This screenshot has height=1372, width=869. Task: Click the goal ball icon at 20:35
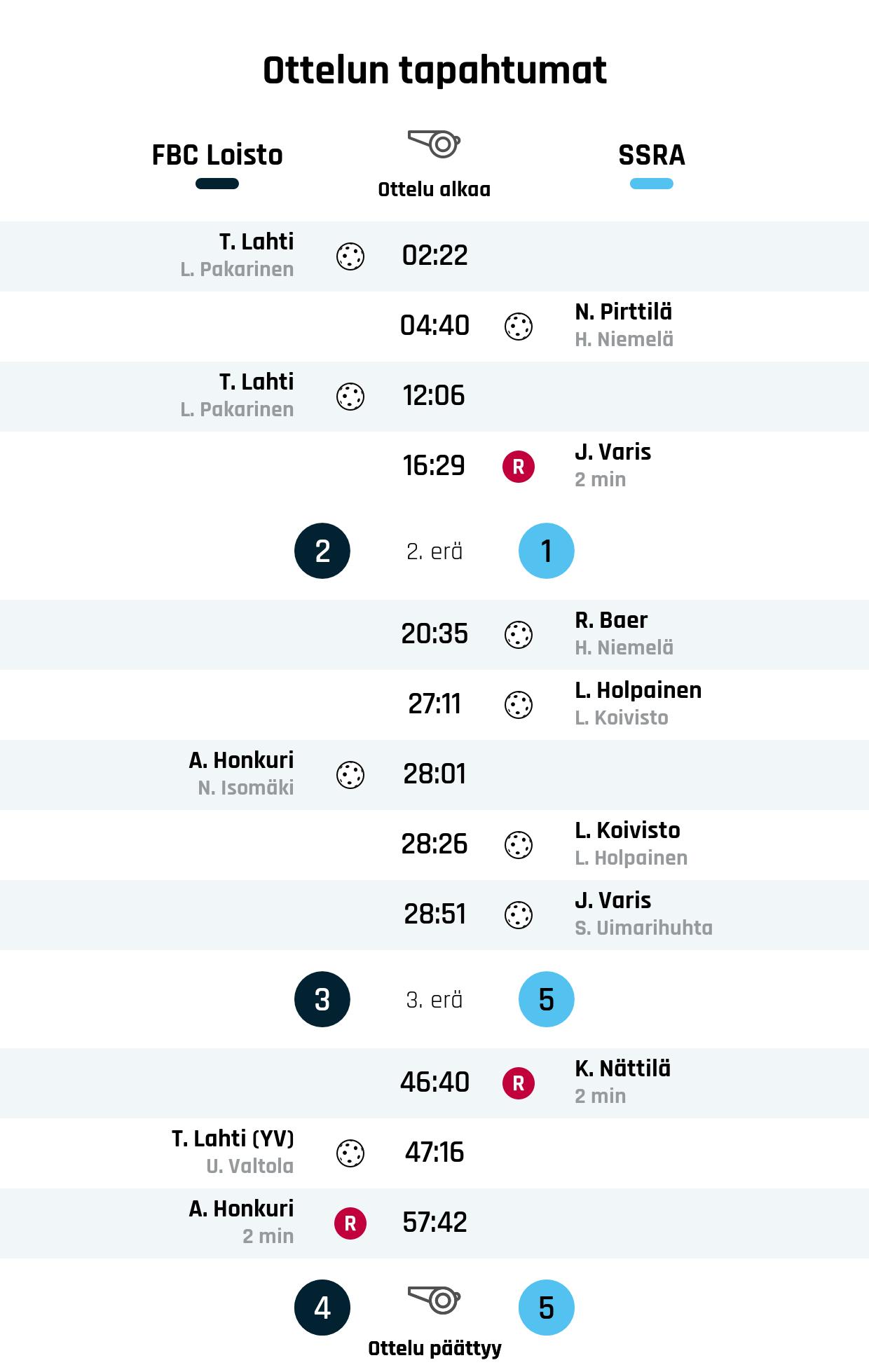519,635
